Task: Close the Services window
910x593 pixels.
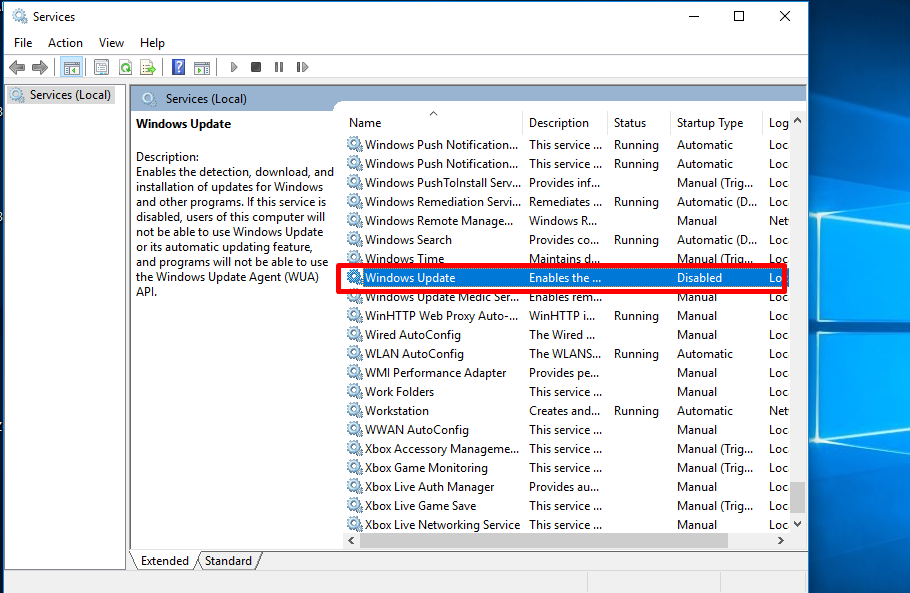Action: click(x=785, y=16)
